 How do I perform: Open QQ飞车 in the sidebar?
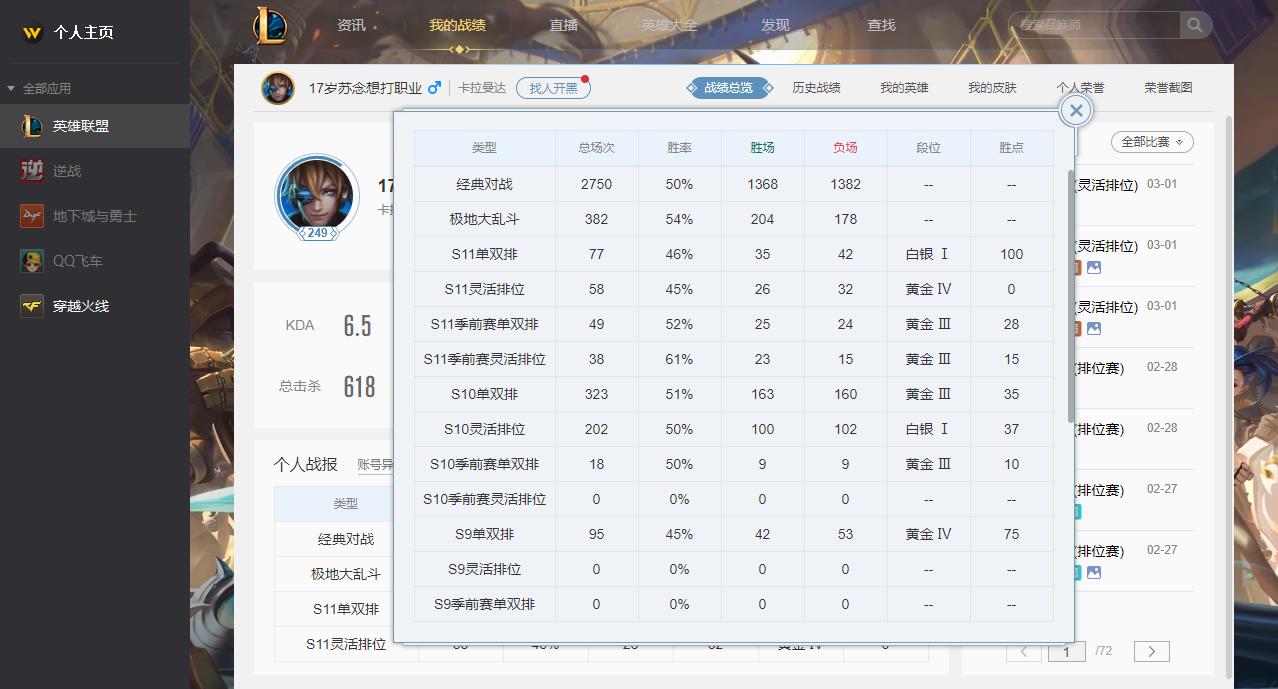pyautogui.click(x=95, y=261)
